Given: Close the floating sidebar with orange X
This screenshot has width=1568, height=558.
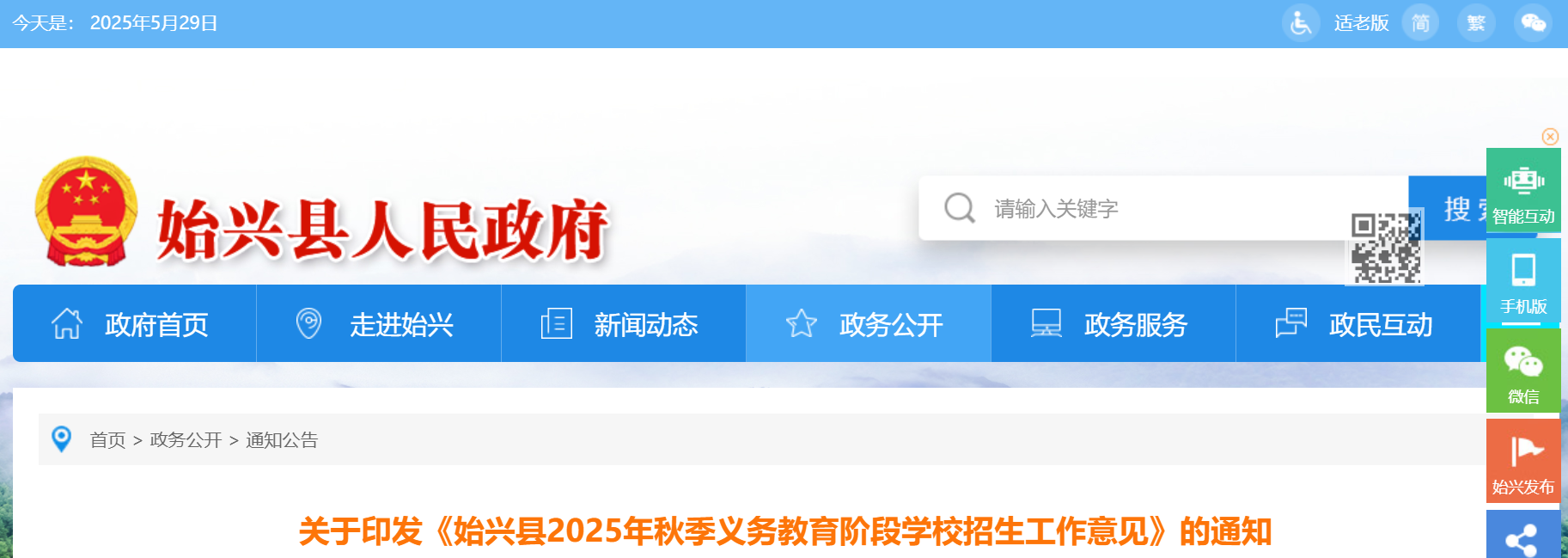Looking at the screenshot, I should coord(1550,136).
